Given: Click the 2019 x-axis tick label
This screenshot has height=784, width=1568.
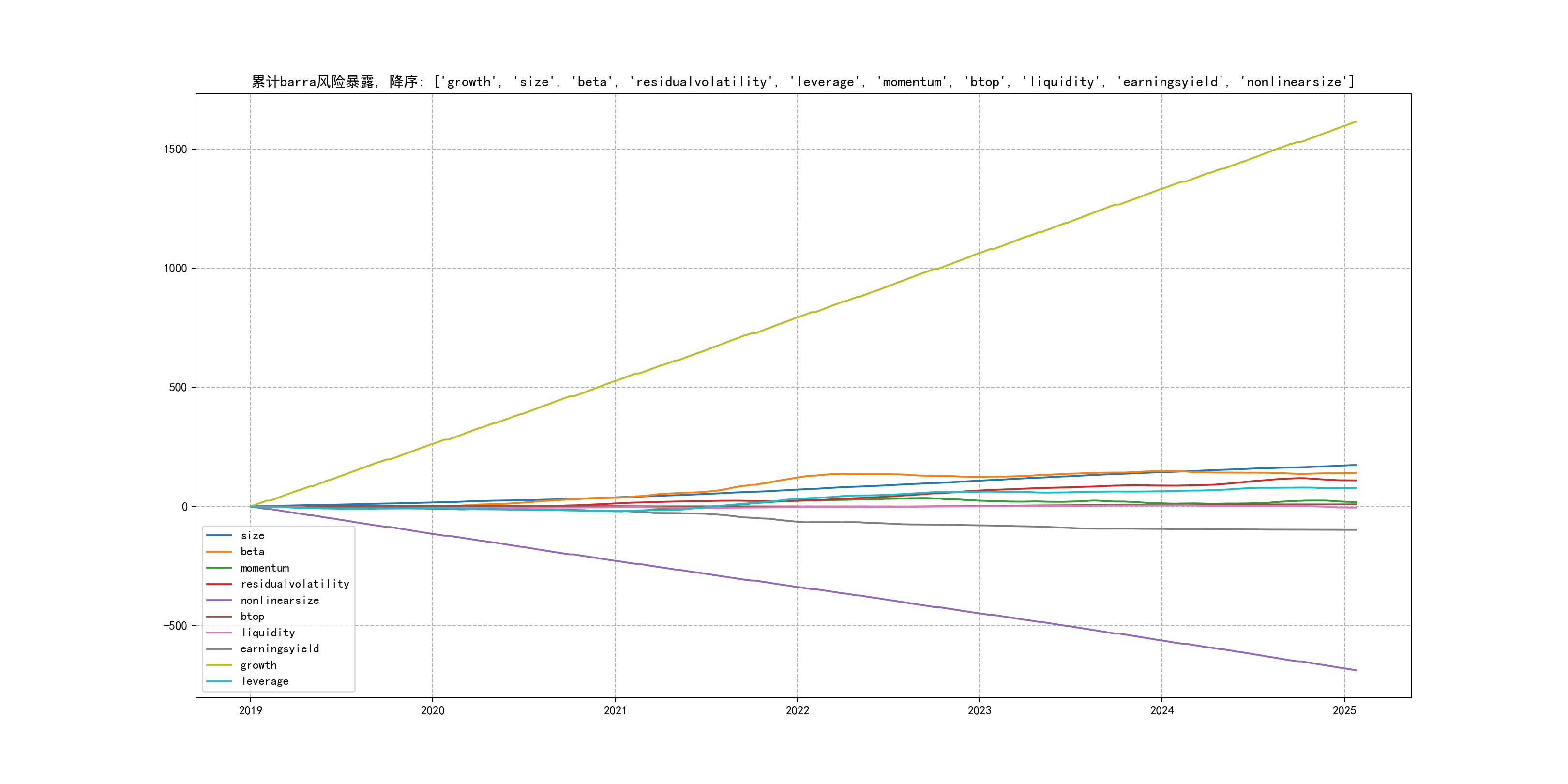Looking at the screenshot, I should (x=250, y=710).
